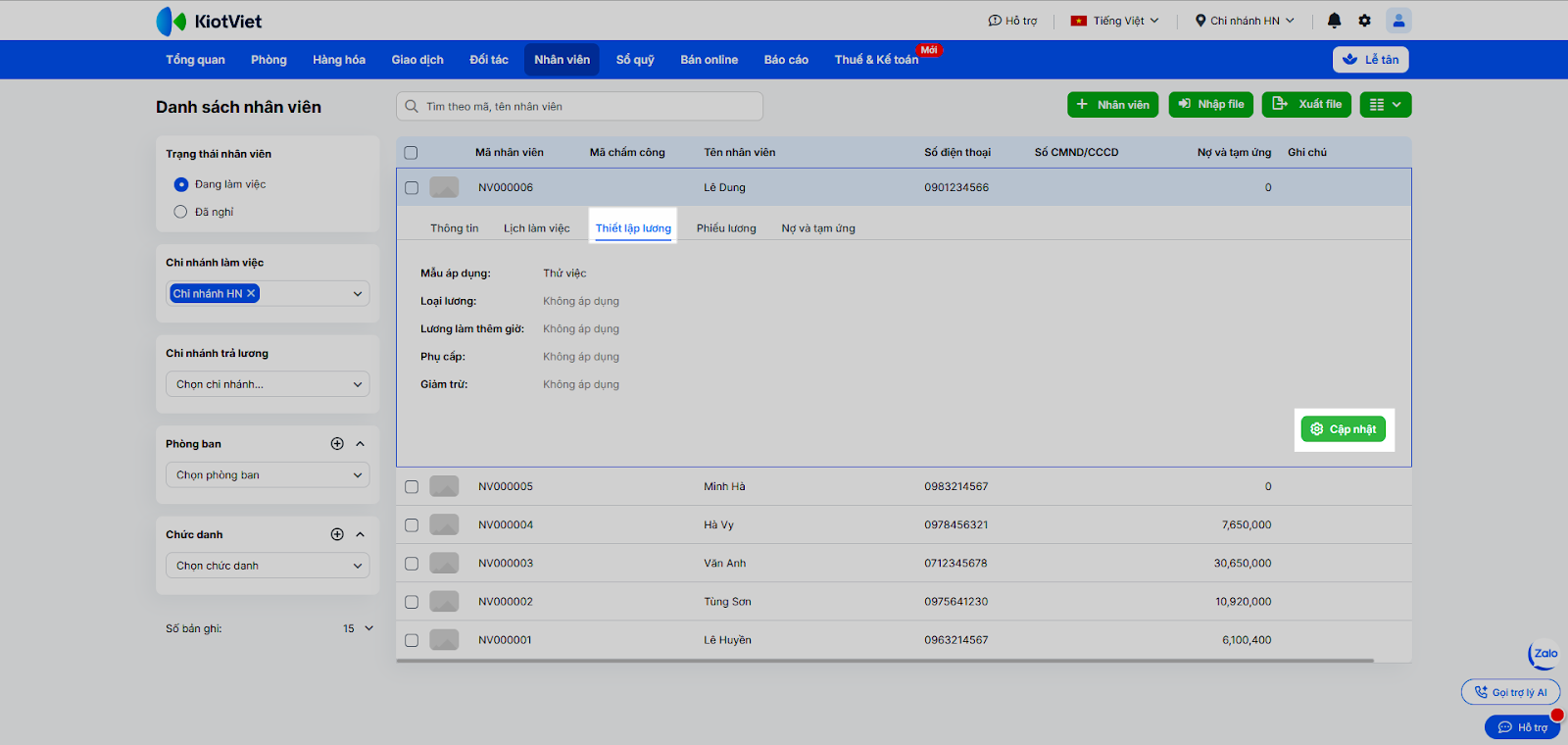
Task: Expand the Chi nhánh trả lương dropdown
Action: coord(268,384)
